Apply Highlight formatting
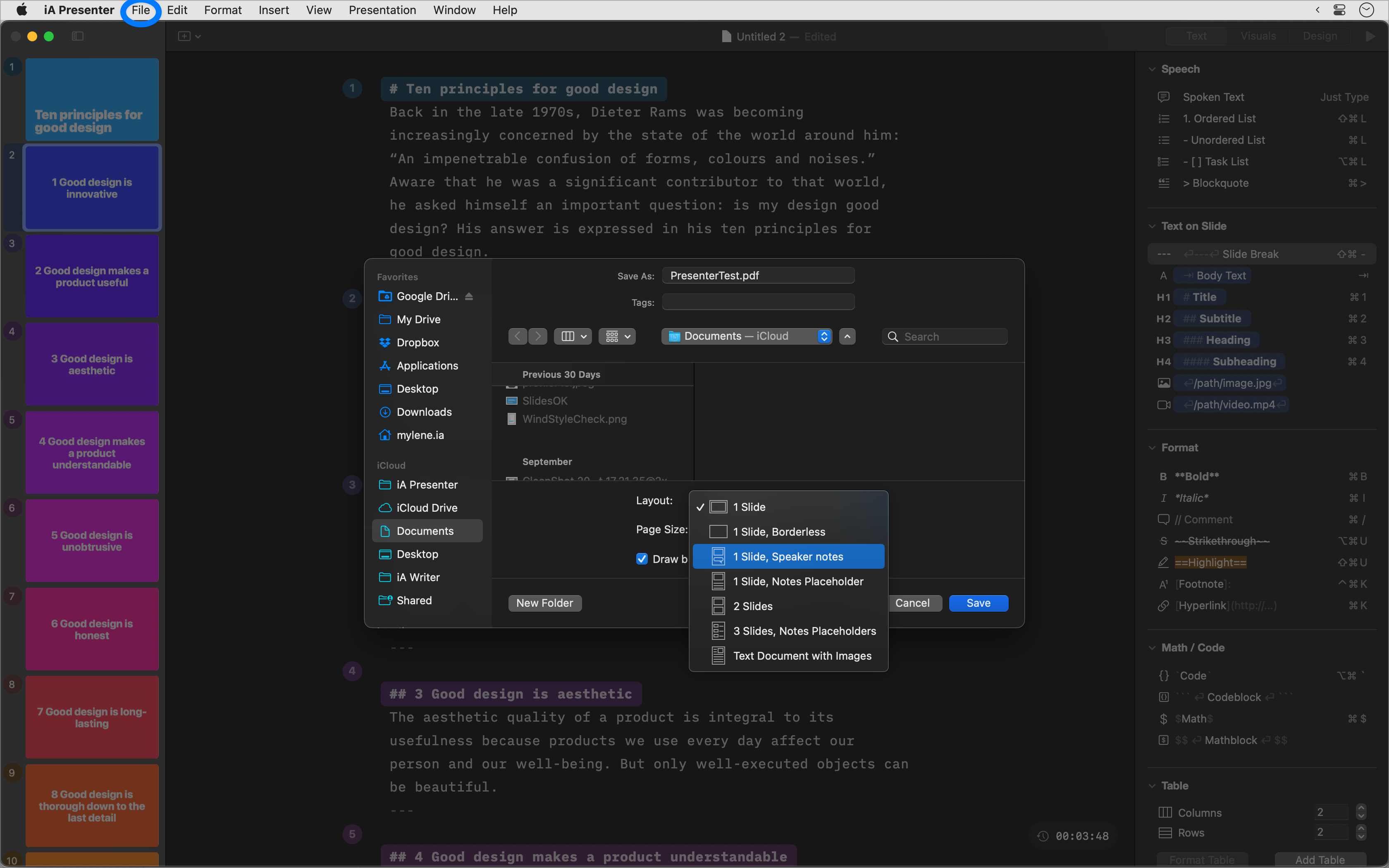Image resolution: width=1389 pixels, height=868 pixels. (1262, 563)
